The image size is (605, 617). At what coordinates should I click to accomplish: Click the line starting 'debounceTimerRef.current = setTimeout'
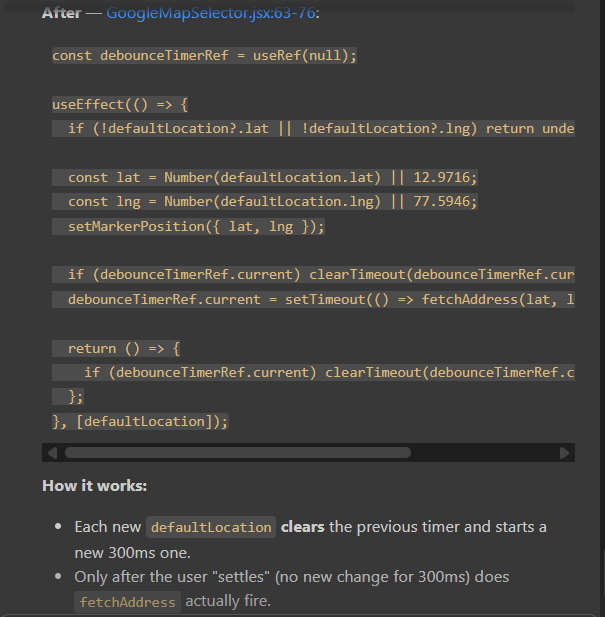pyautogui.click(x=313, y=299)
